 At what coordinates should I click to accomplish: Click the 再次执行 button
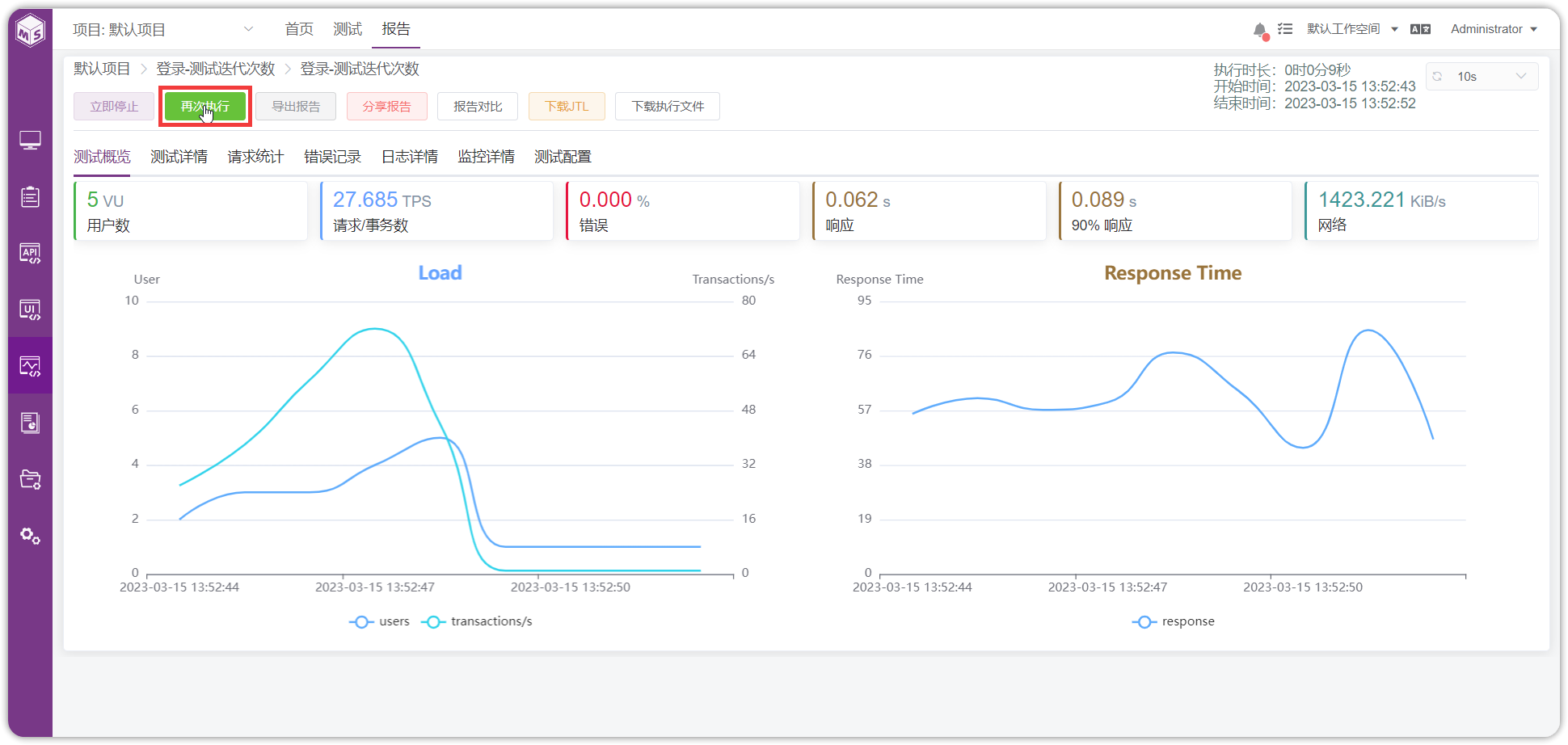[205, 107]
